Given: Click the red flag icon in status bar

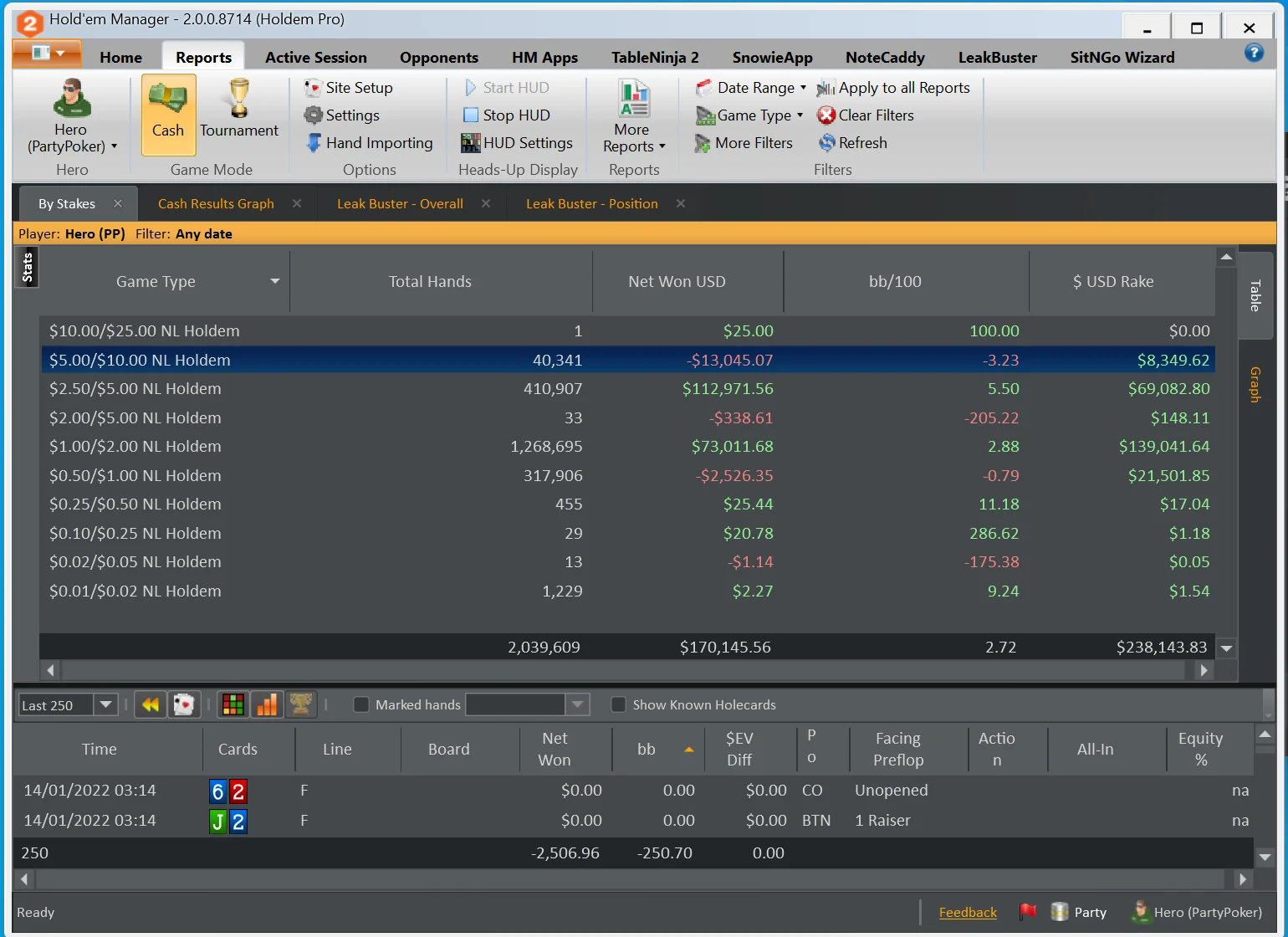Looking at the screenshot, I should click(x=1028, y=912).
